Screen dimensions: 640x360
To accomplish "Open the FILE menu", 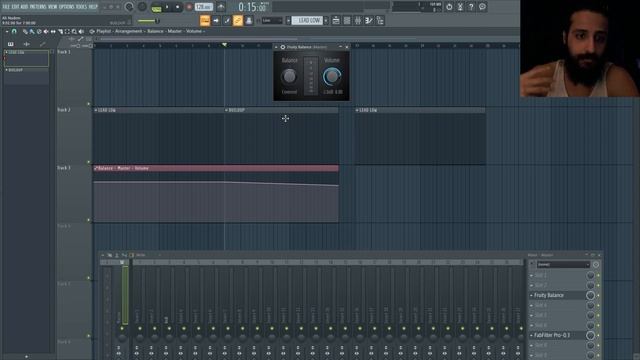I will [6, 7].
